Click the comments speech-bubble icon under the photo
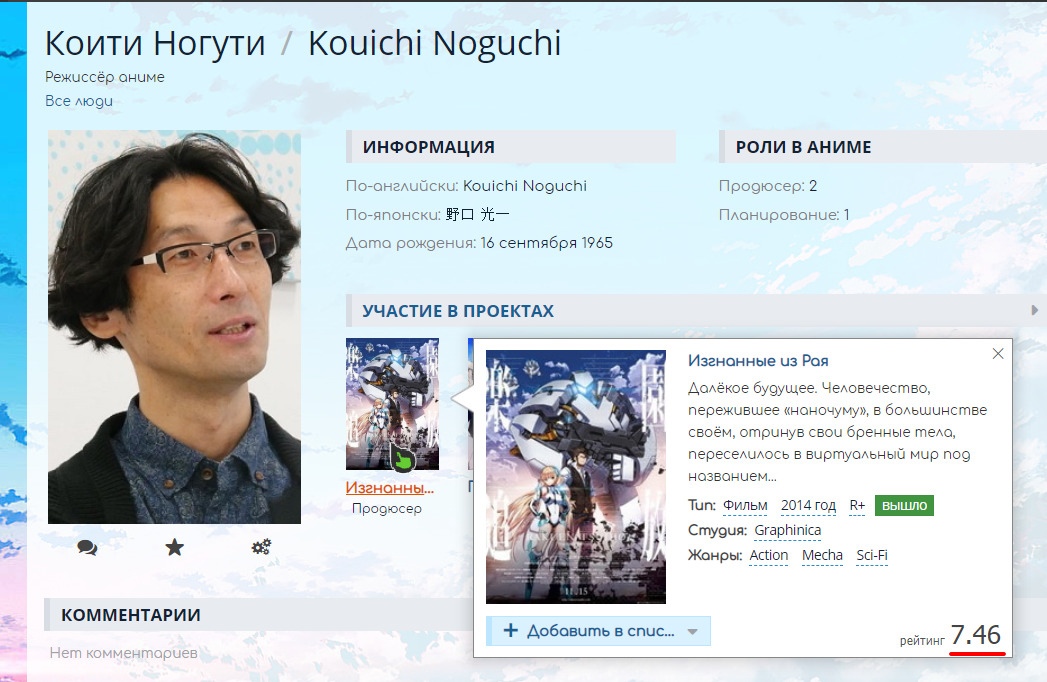 [87, 547]
